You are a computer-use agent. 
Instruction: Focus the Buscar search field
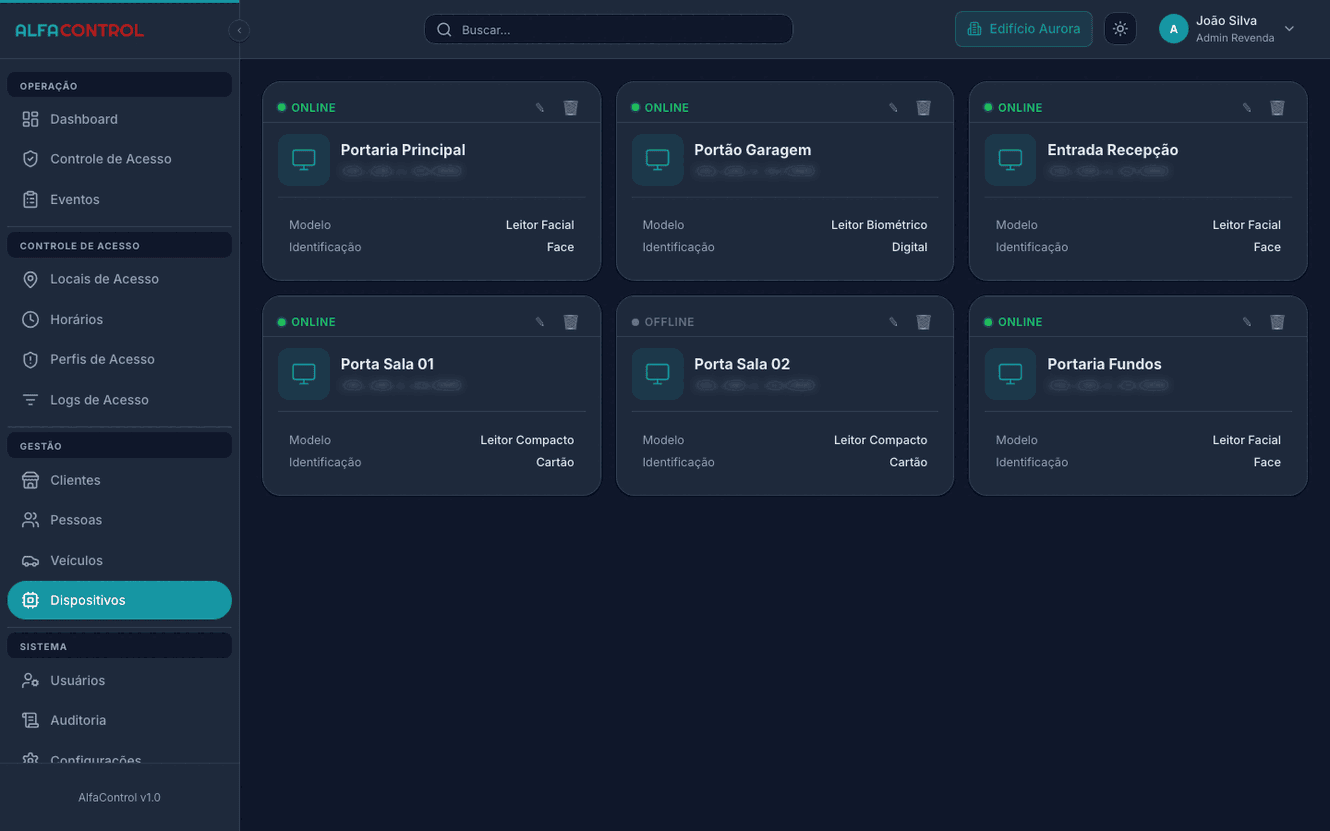[x=608, y=29]
